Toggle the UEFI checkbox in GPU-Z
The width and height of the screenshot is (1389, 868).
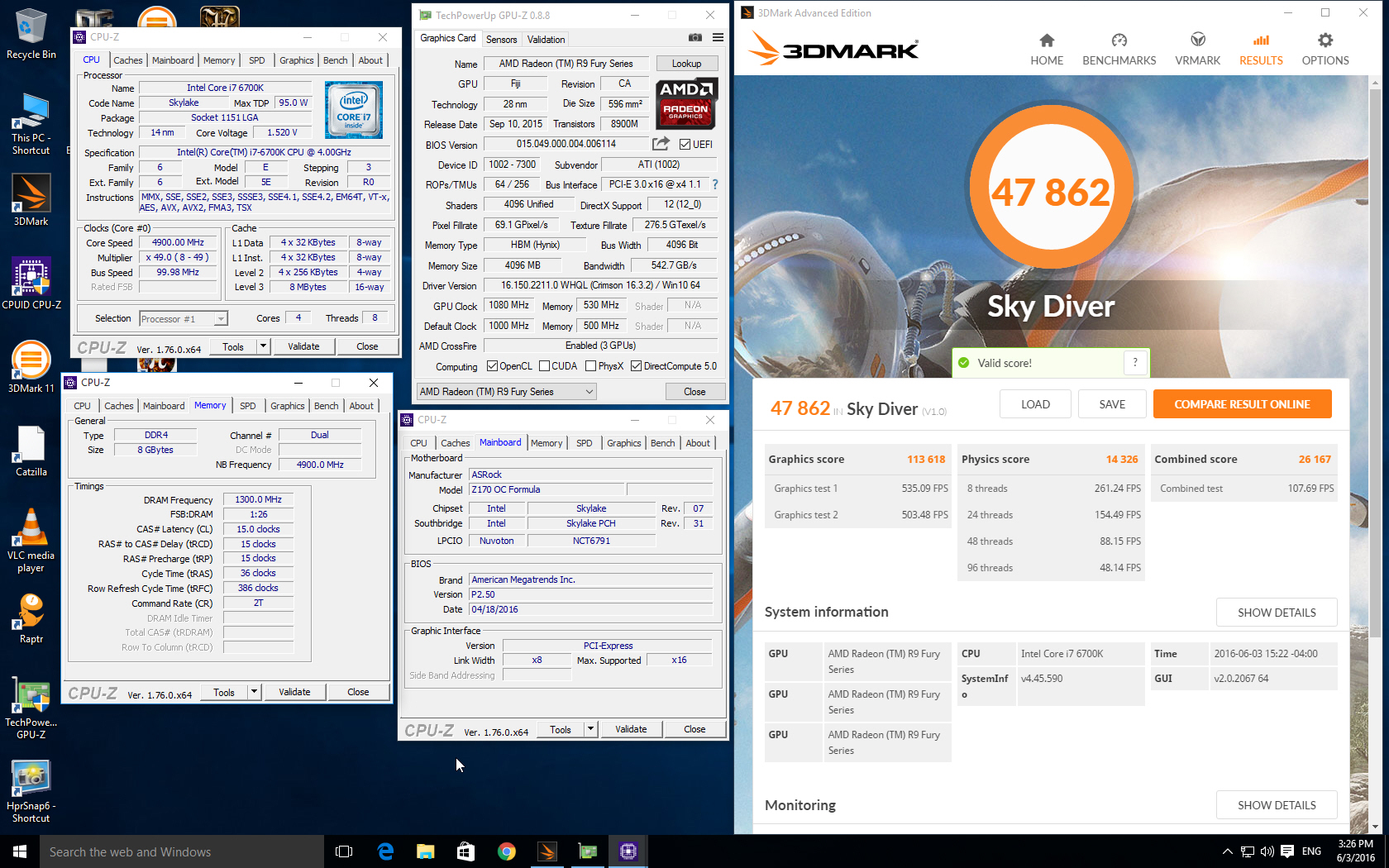click(685, 144)
